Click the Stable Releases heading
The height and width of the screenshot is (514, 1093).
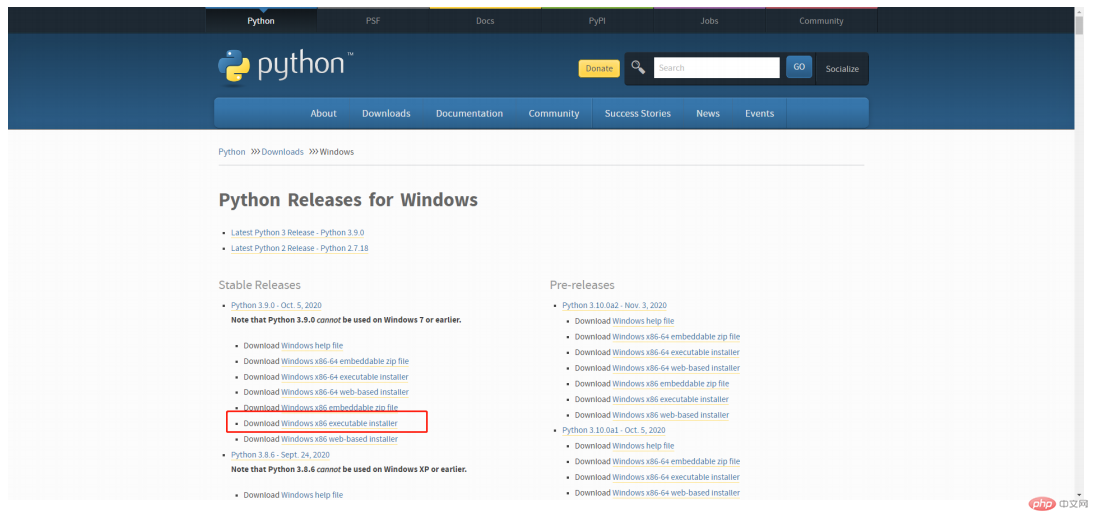click(x=259, y=285)
